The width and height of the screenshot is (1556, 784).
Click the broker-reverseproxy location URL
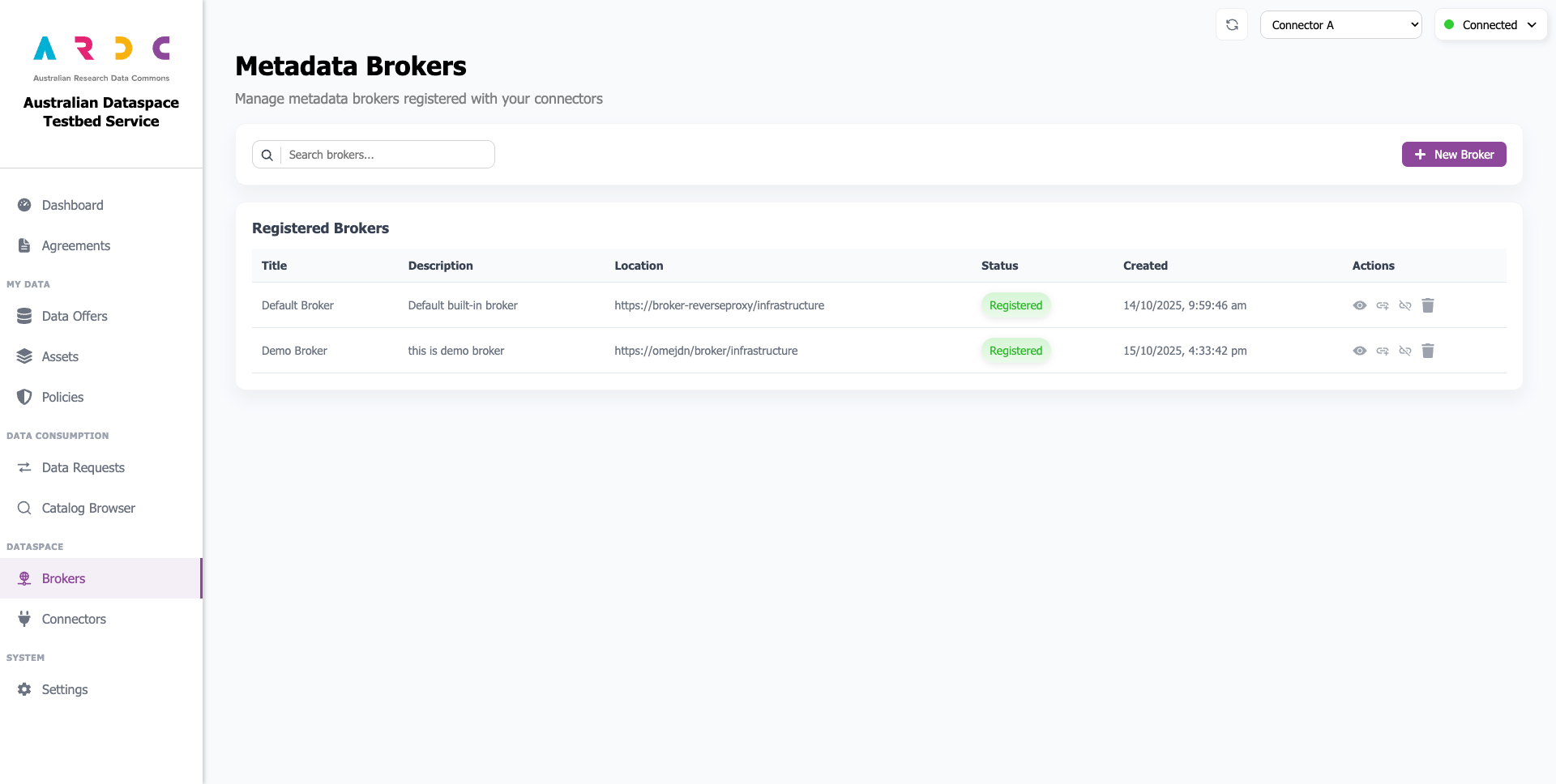click(x=719, y=305)
